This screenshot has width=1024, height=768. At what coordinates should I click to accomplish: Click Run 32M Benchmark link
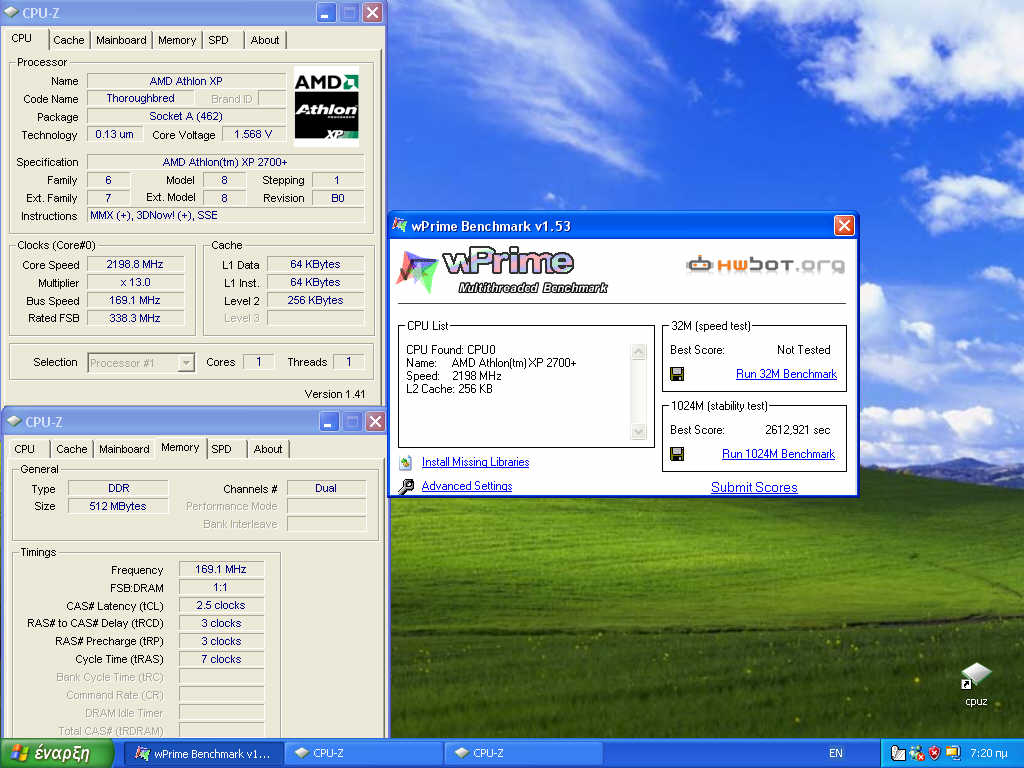786,374
